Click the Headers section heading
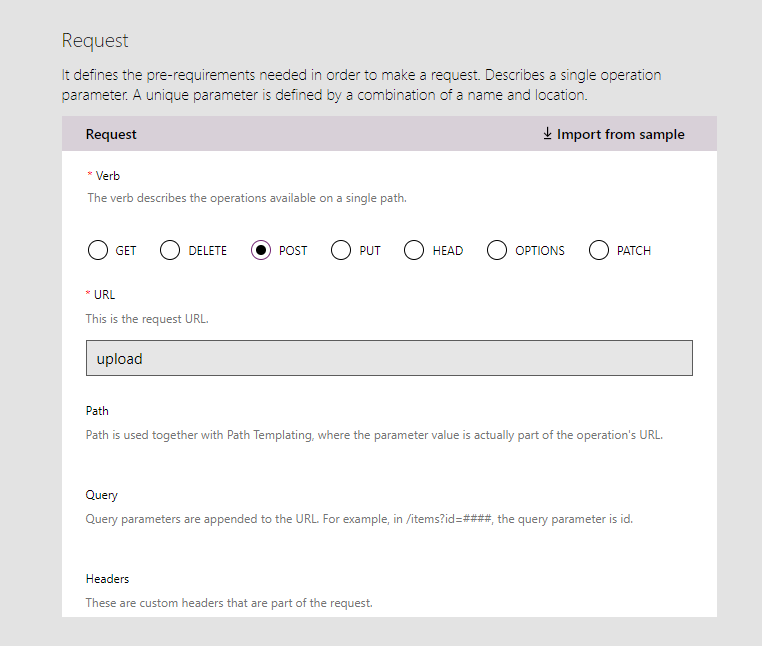The image size is (762, 646). coord(107,579)
